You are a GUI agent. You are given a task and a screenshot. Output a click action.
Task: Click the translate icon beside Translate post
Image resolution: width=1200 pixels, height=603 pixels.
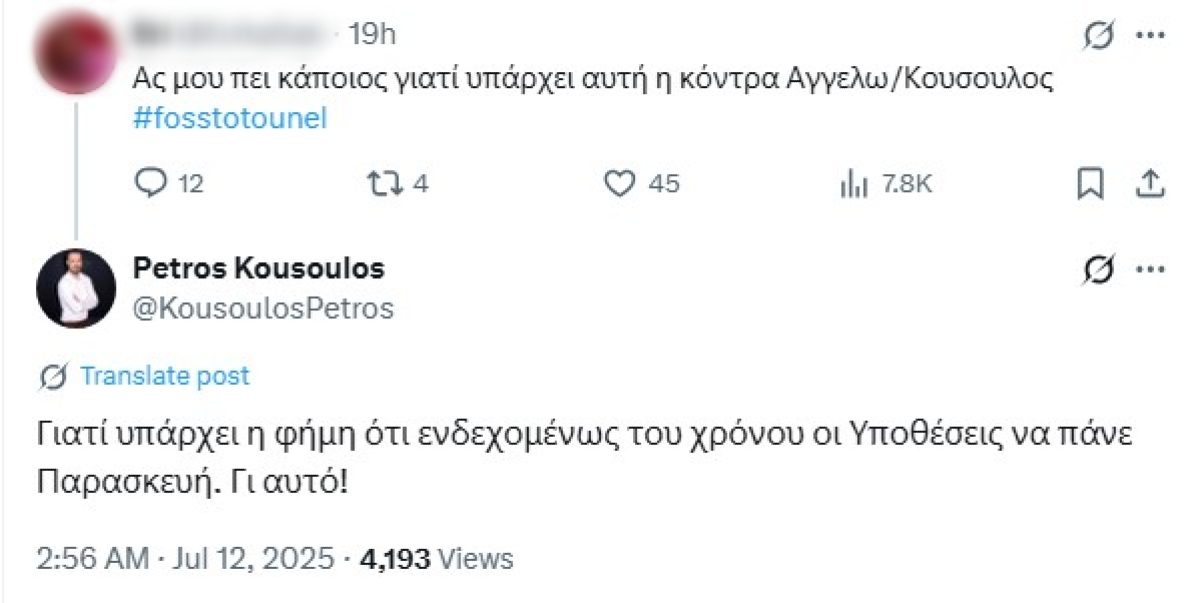pyautogui.click(x=50, y=376)
